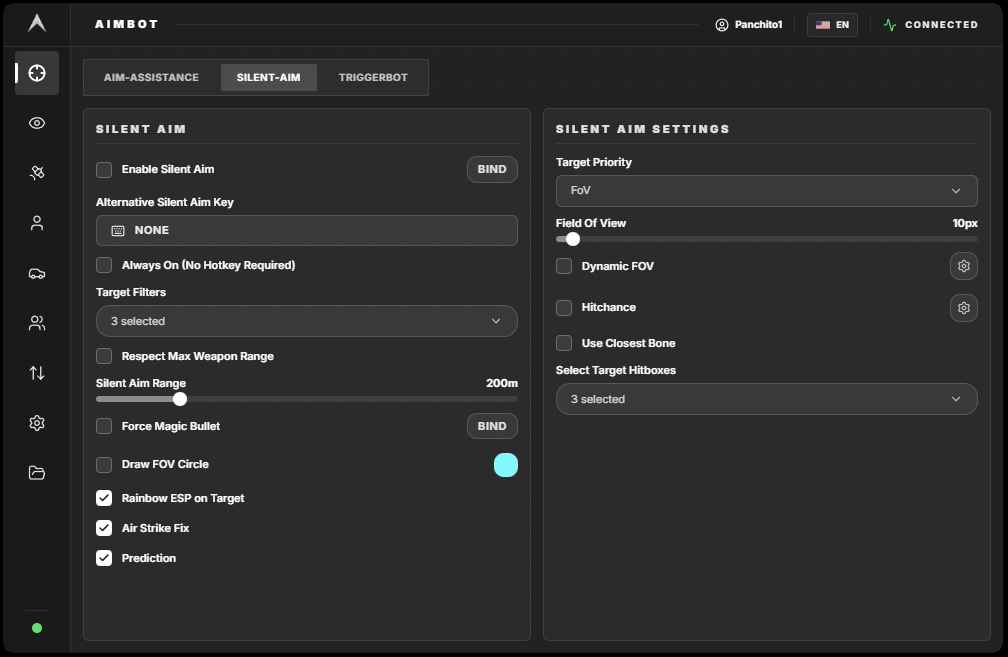The height and width of the screenshot is (657, 1008).
Task: Click BIND button for Force Magic Bullet
Action: click(492, 426)
